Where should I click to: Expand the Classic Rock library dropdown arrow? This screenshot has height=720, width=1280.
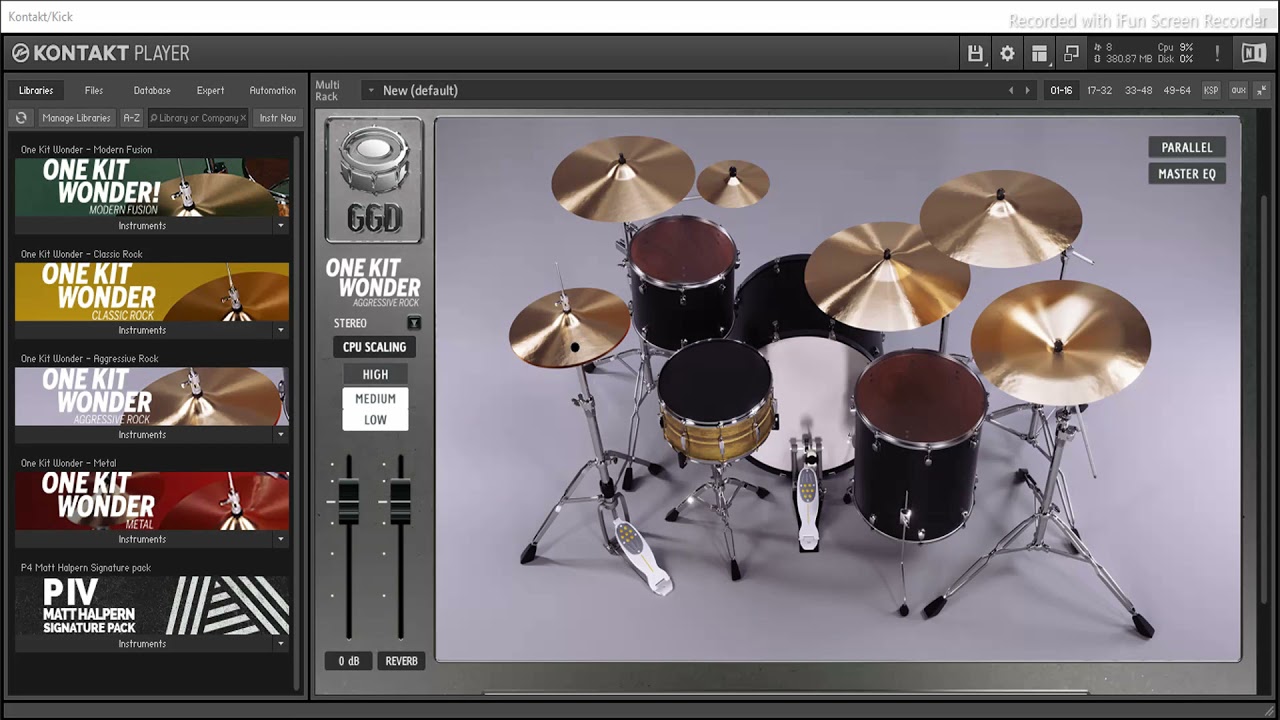coord(280,330)
